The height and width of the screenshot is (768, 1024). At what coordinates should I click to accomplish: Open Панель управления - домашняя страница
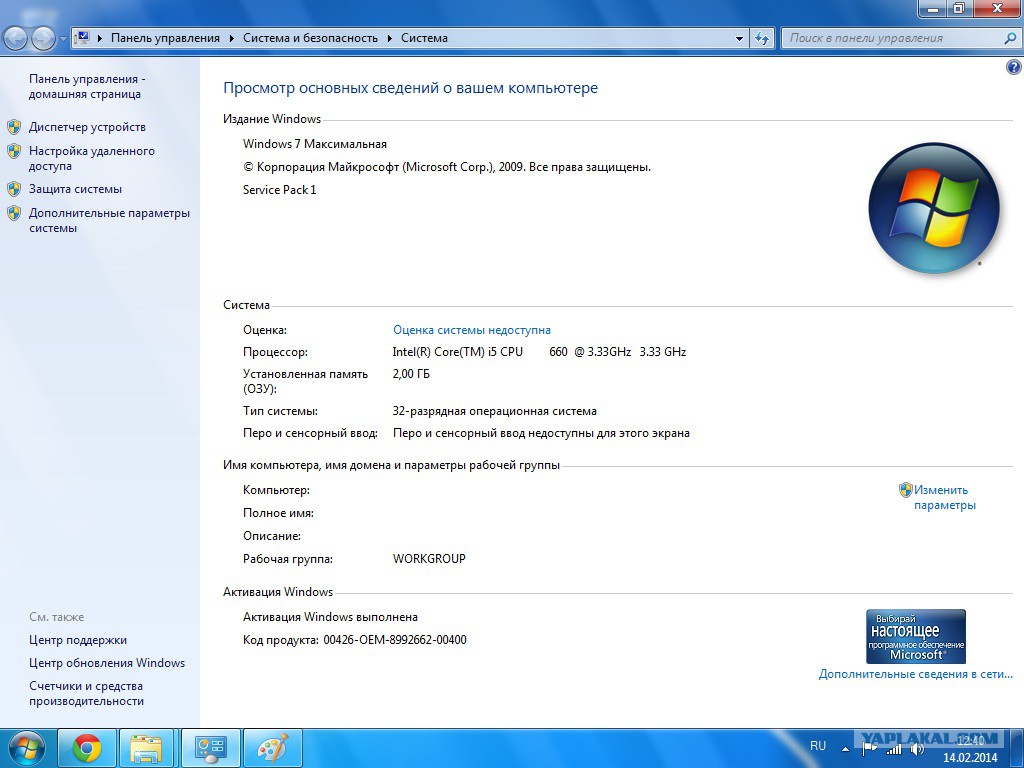[x=87, y=86]
